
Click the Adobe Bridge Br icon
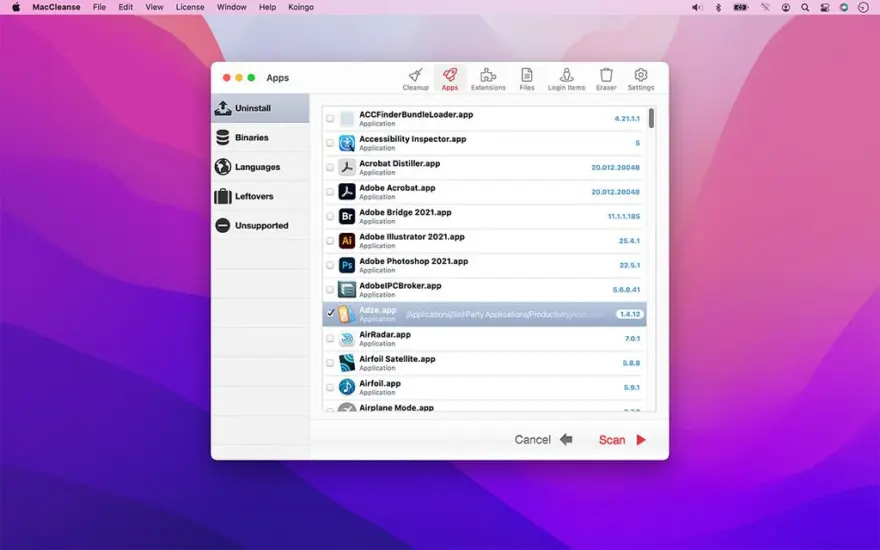tap(347, 216)
